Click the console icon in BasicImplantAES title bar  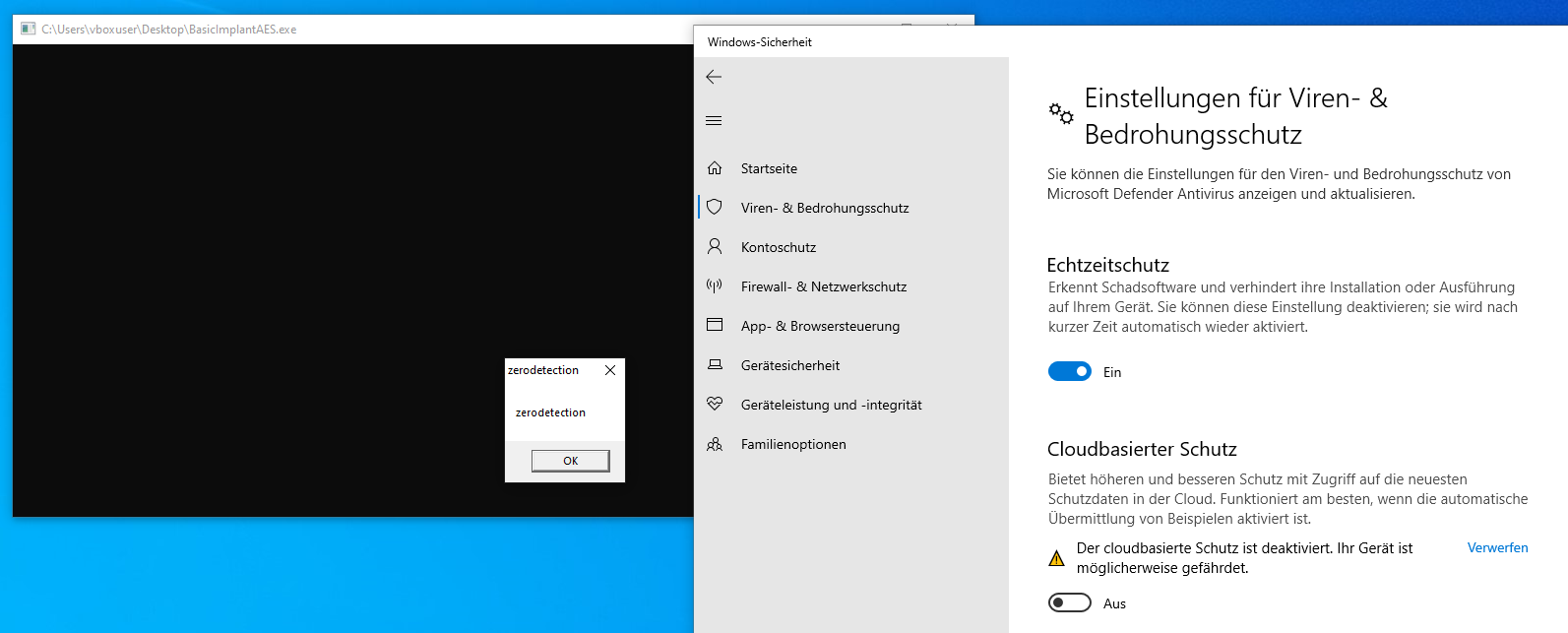click(29, 29)
